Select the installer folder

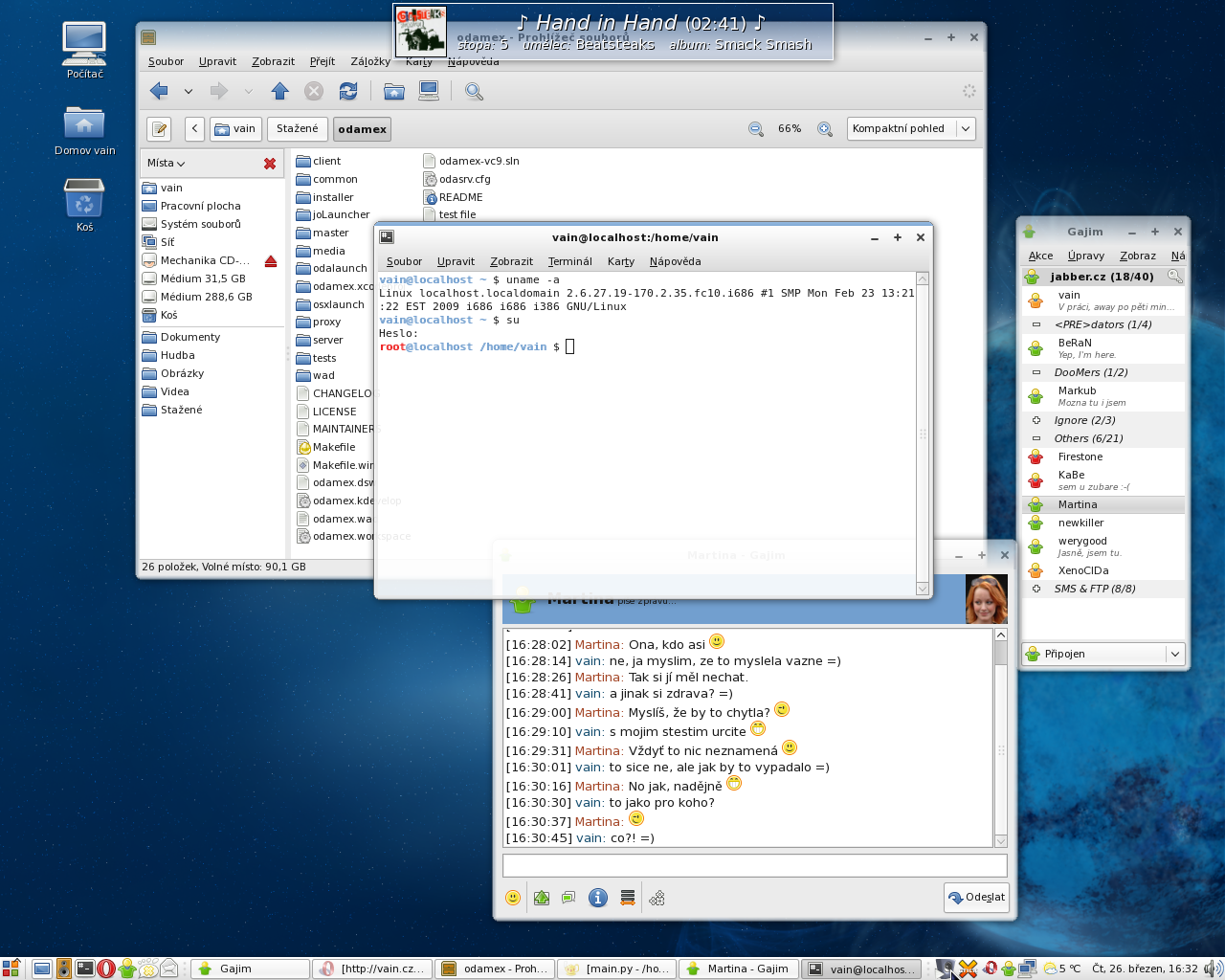click(x=325, y=197)
